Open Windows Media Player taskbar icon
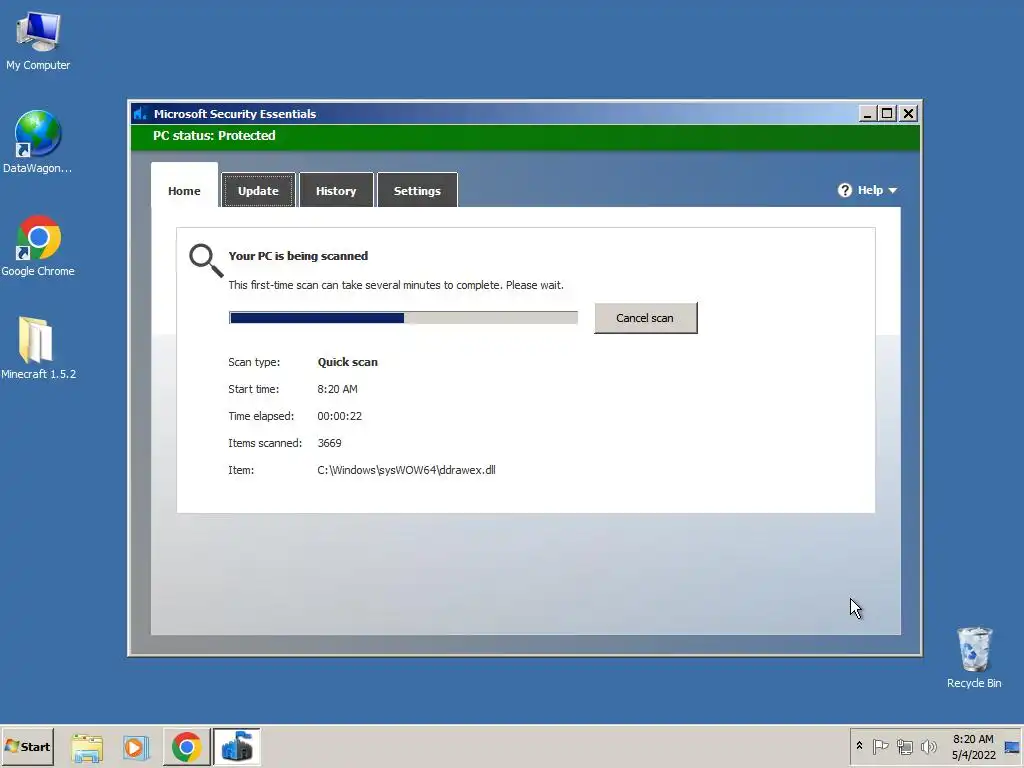The image size is (1024, 768). tap(136, 747)
